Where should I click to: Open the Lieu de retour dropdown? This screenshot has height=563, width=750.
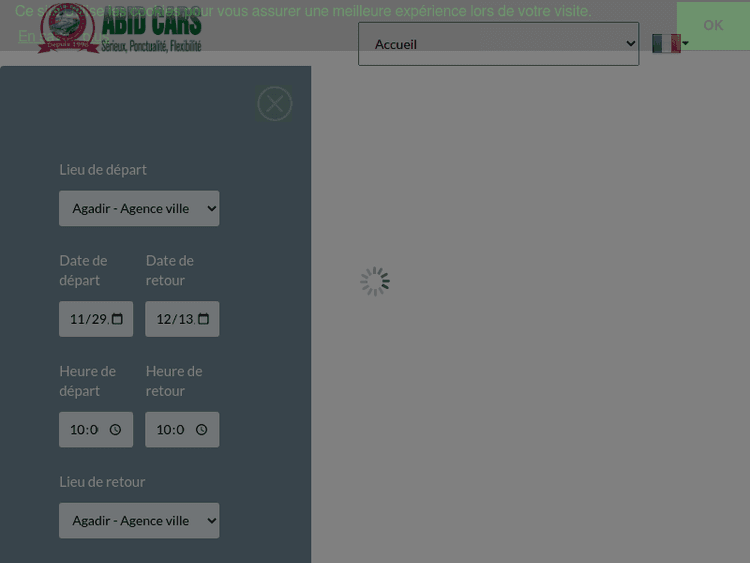tap(139, 520)
